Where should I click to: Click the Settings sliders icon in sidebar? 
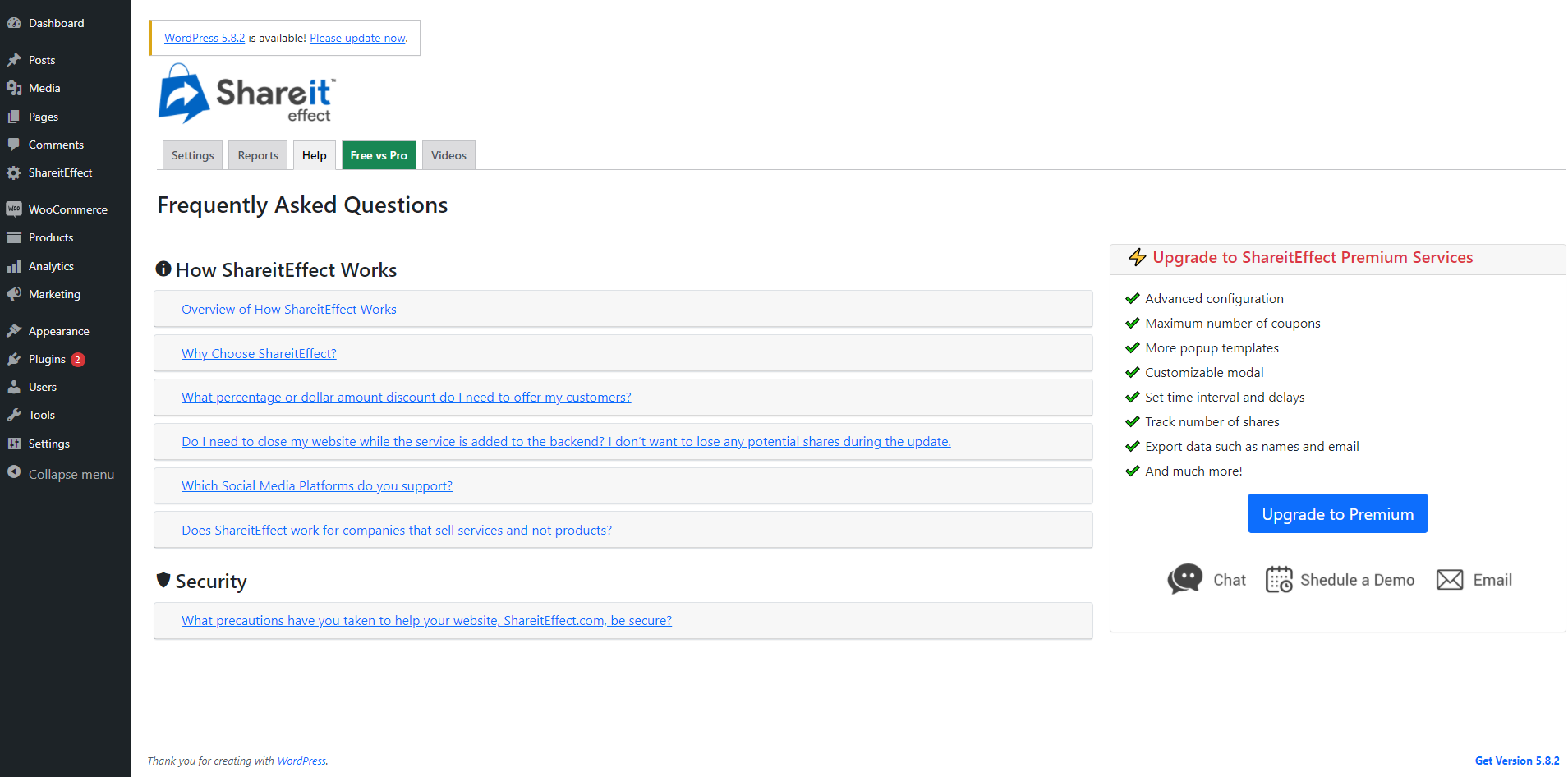pyautogui.click(x=14, y=444)
